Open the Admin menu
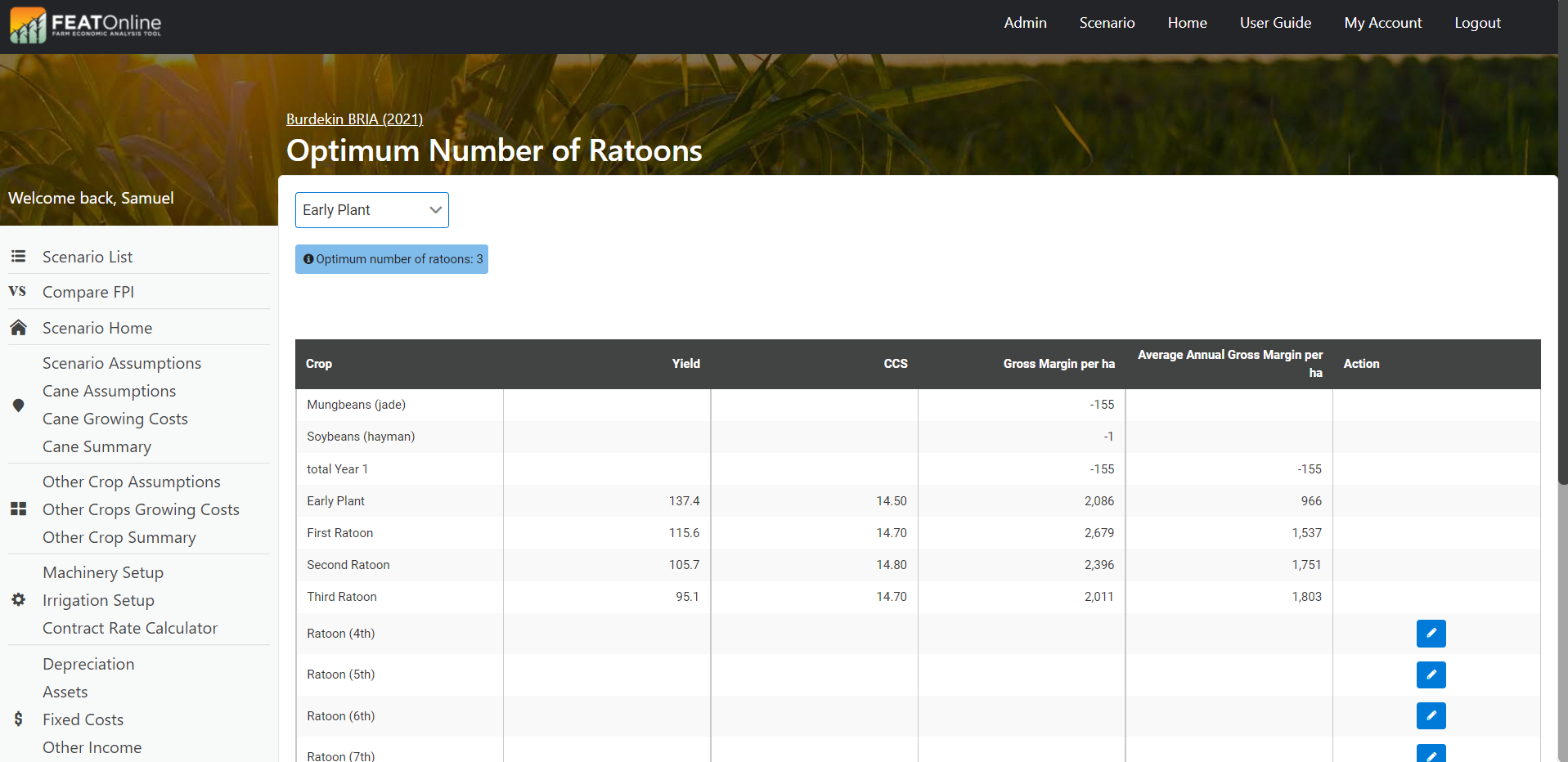The width and height of the screenshot is (1568, 762). click(1025, 23)
